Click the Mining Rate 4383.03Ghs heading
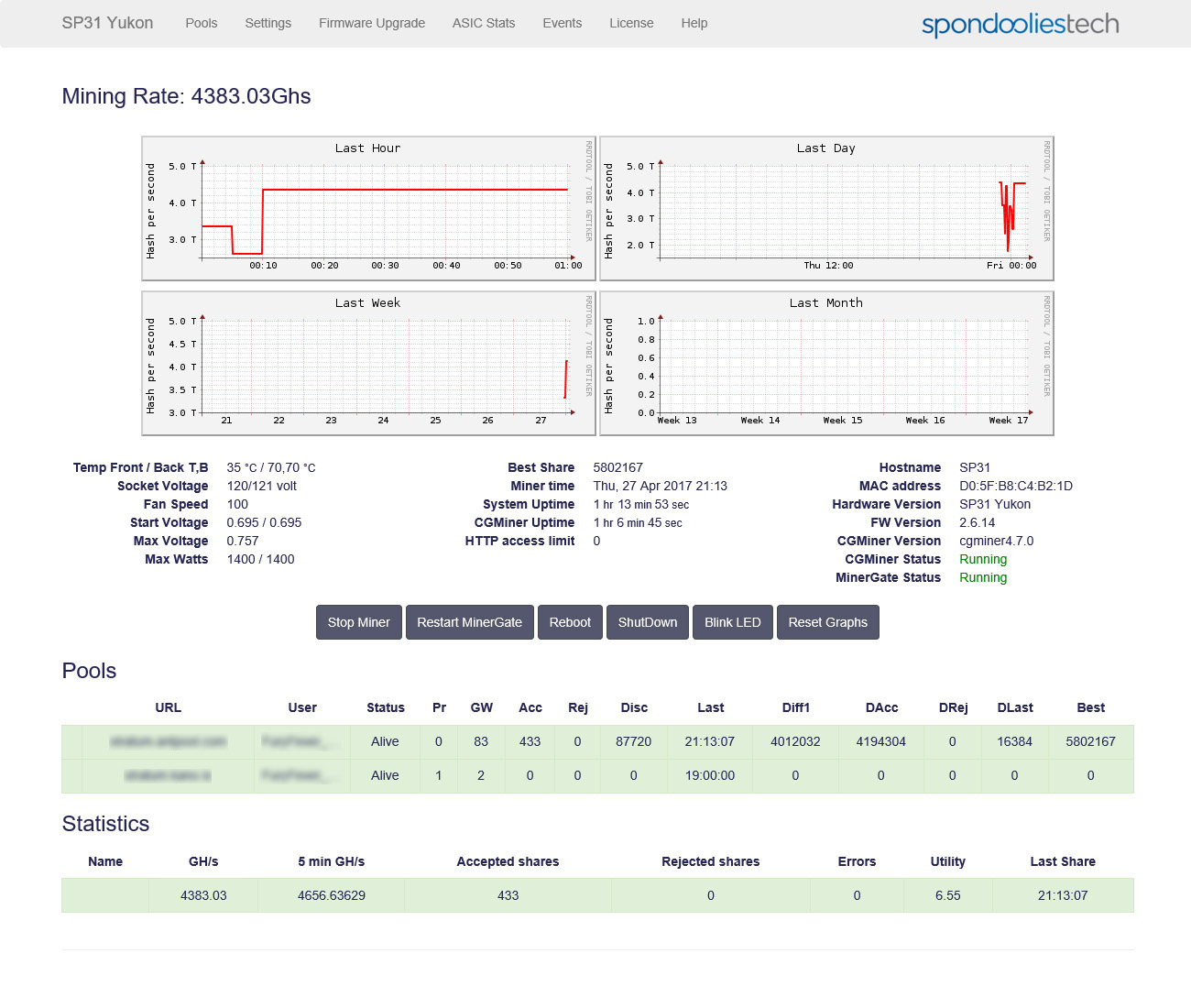Image resolution: width=1191 pixels, height=1008 pixels. click(x=186, y=96)
